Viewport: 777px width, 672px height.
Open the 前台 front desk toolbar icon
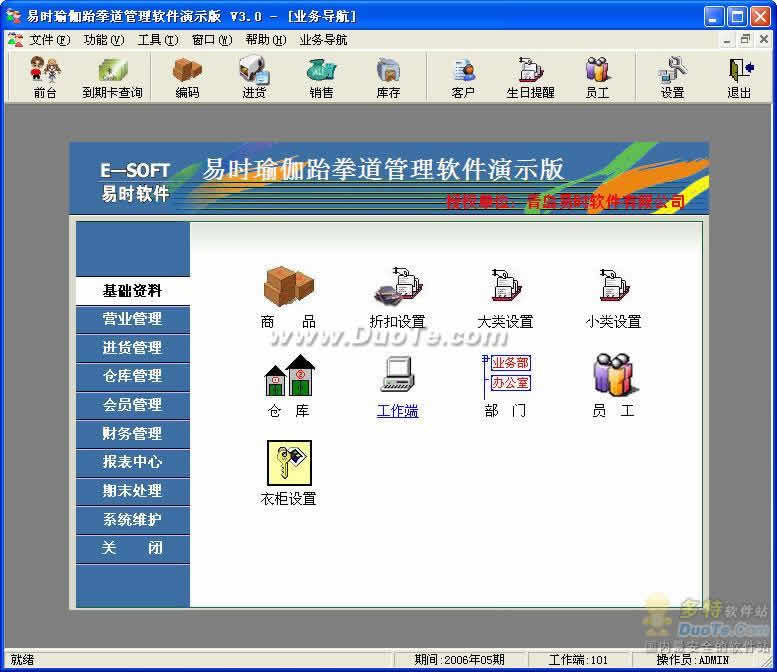45,76
